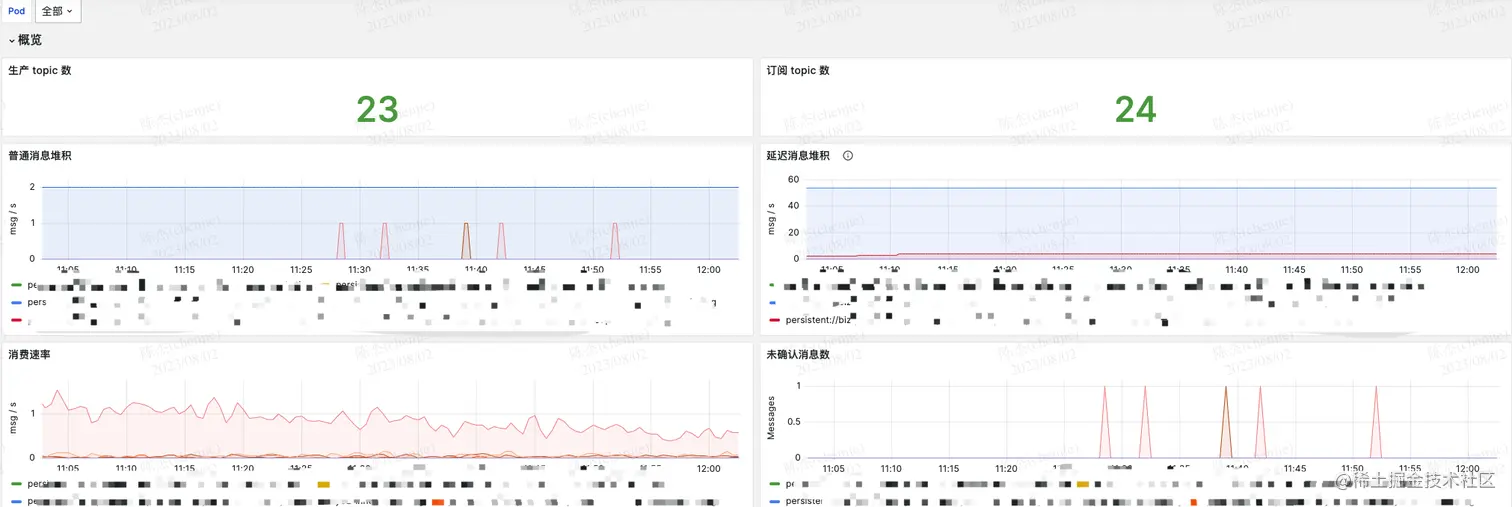Click the 11:55 label in 延迟消息堆积 chart

1411,270
